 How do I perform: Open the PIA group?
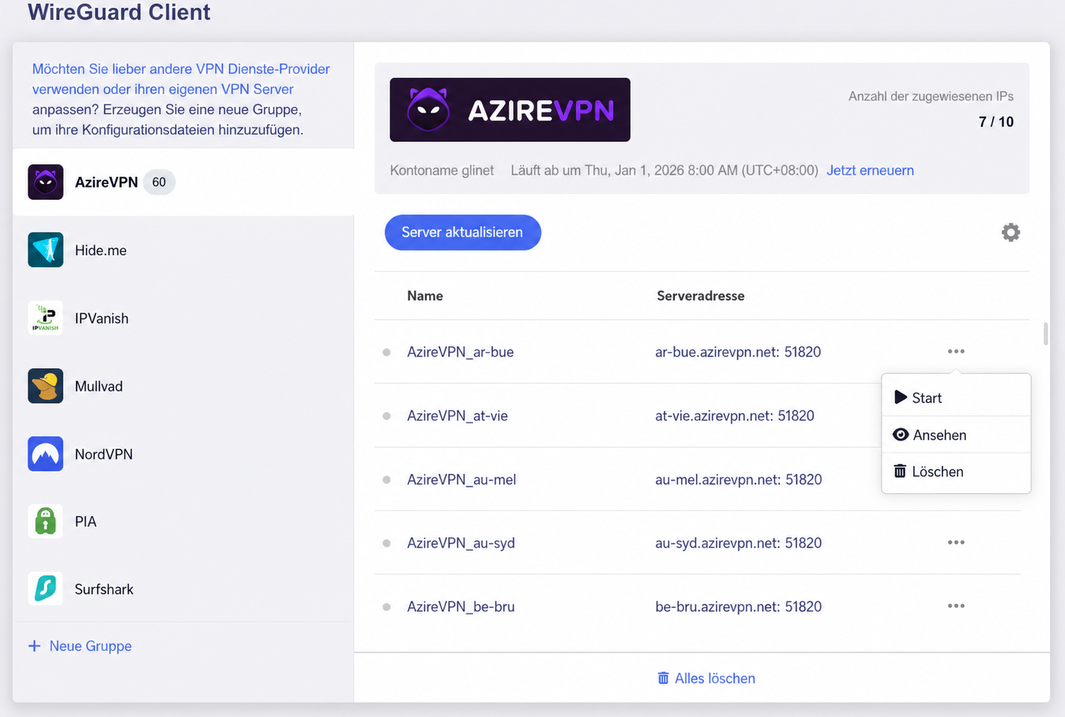(183, 521)
